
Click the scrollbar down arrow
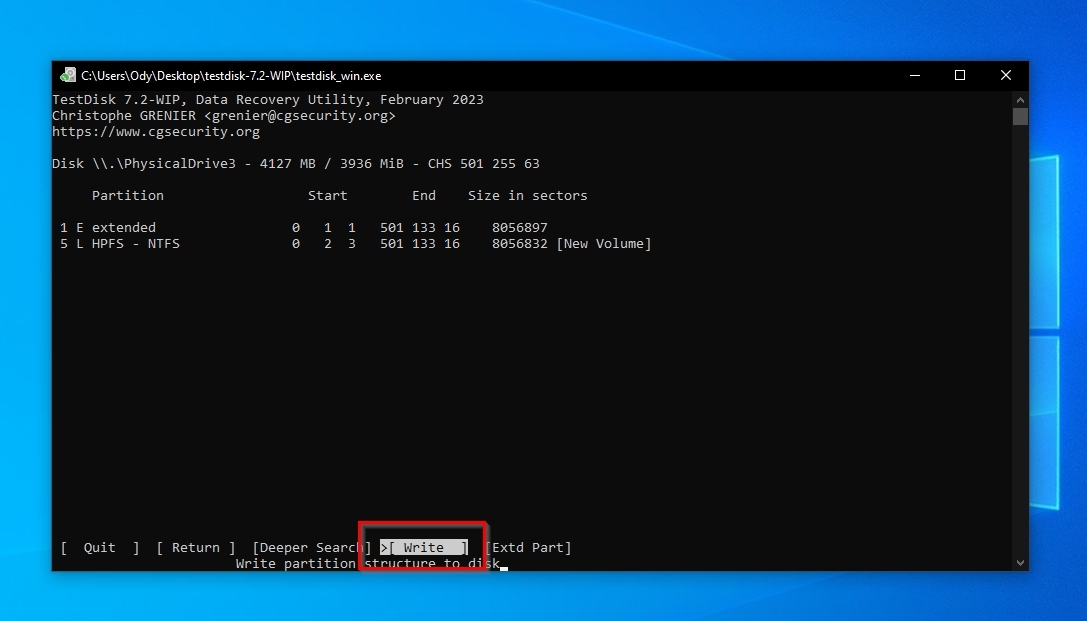[1020, 563]
